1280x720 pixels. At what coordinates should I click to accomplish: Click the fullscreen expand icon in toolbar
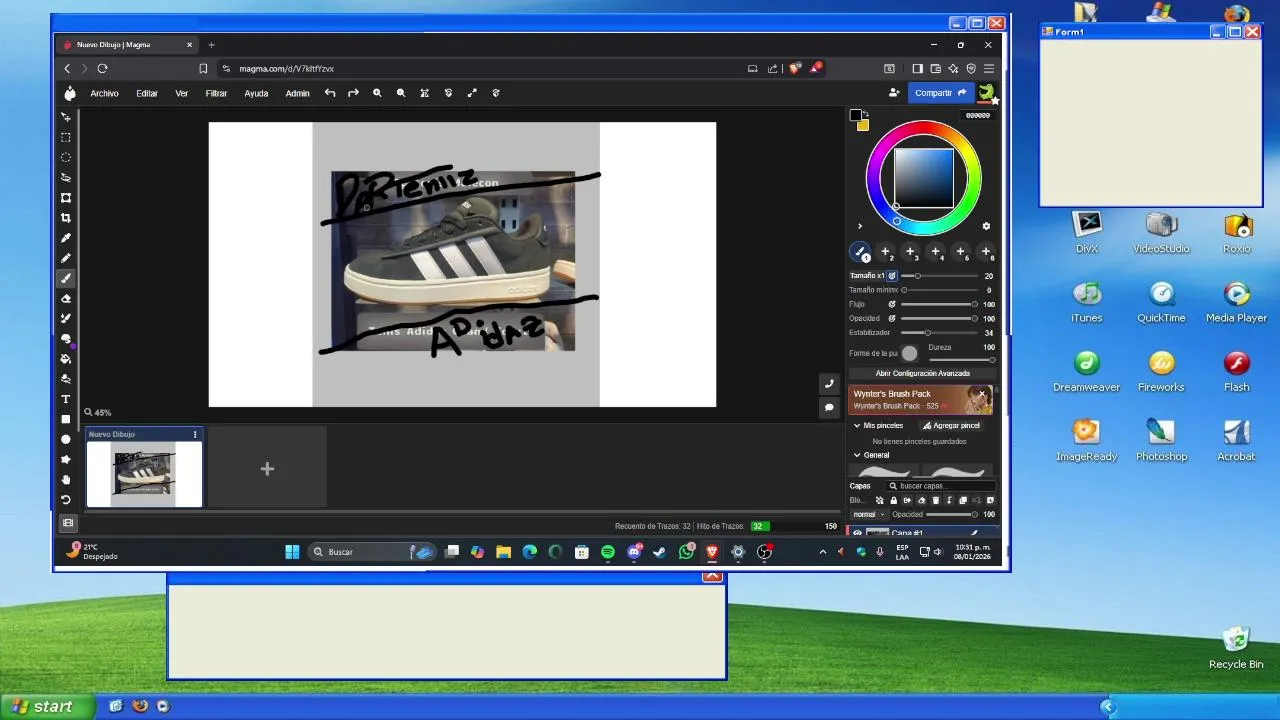472,93
